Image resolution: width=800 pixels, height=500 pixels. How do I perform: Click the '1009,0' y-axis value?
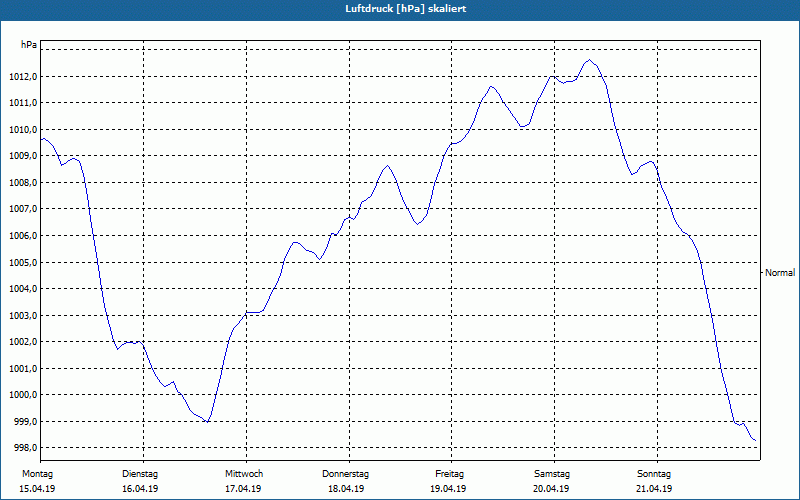23,156
